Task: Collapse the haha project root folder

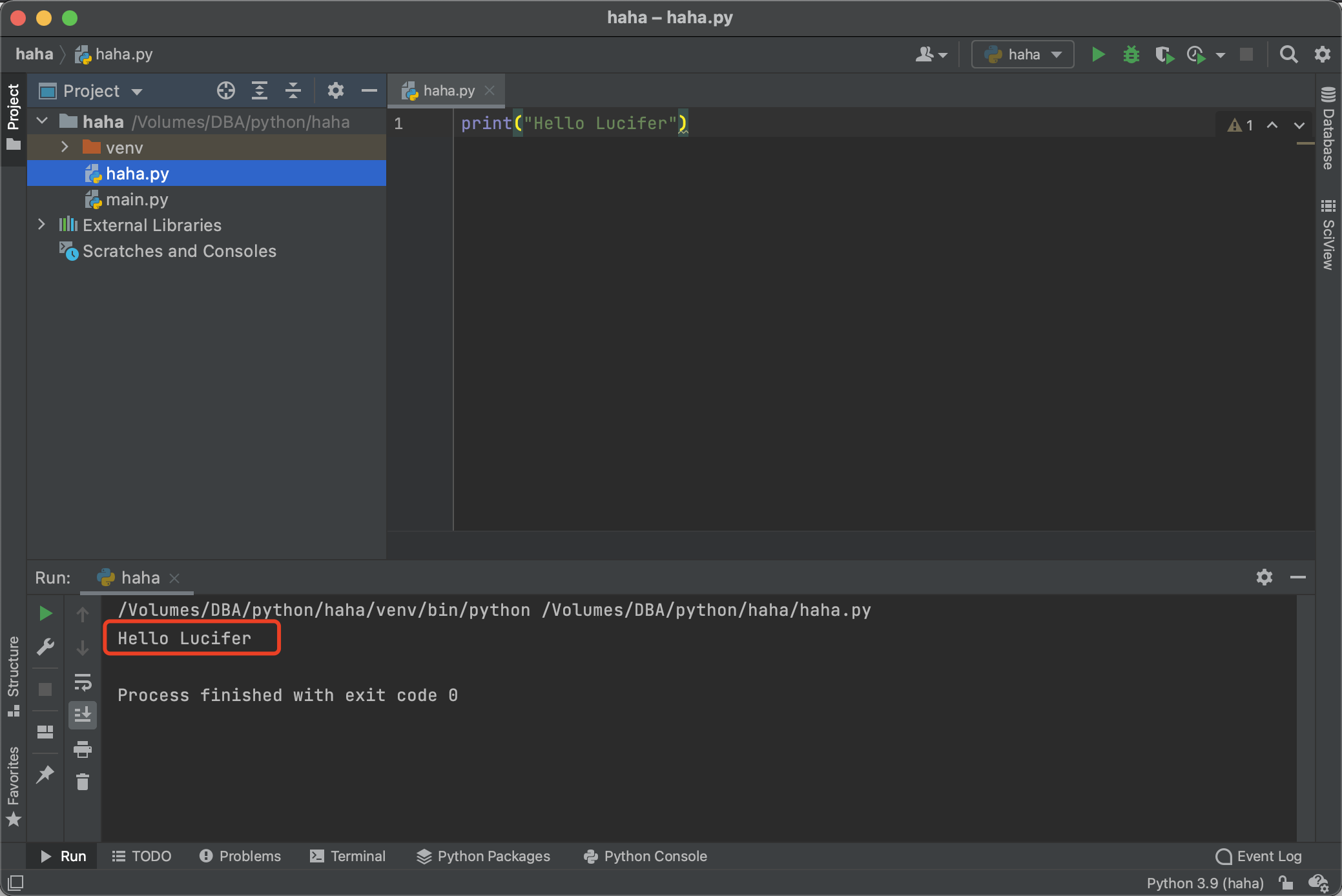Action: [x=43, y=121]
